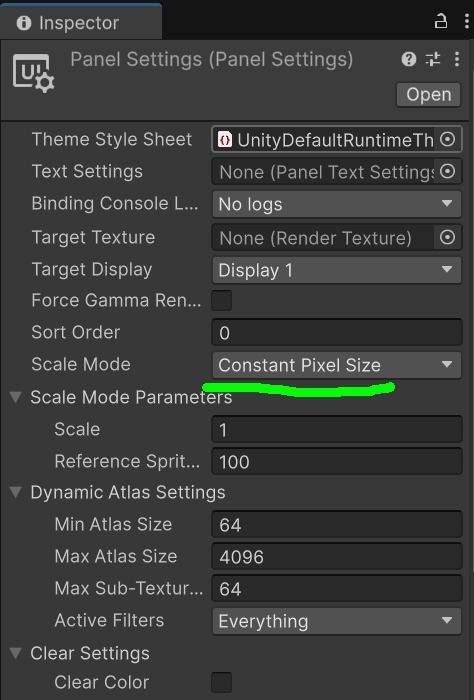This screenshot has height=700, width=474.
Task: Open the Active Filters Everything dropdown
Action: (x=337, y=621)
